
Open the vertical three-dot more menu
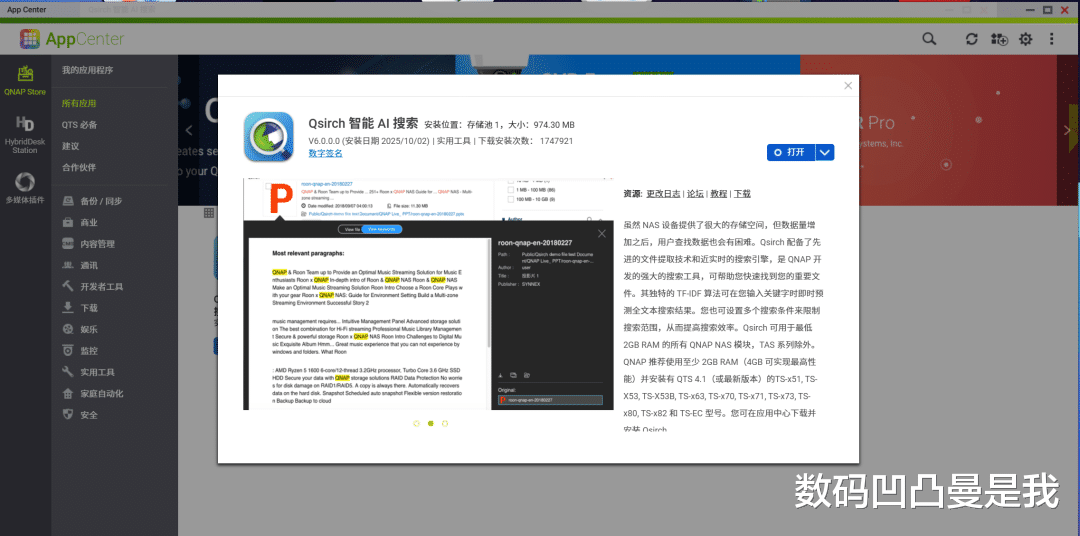1052,39
